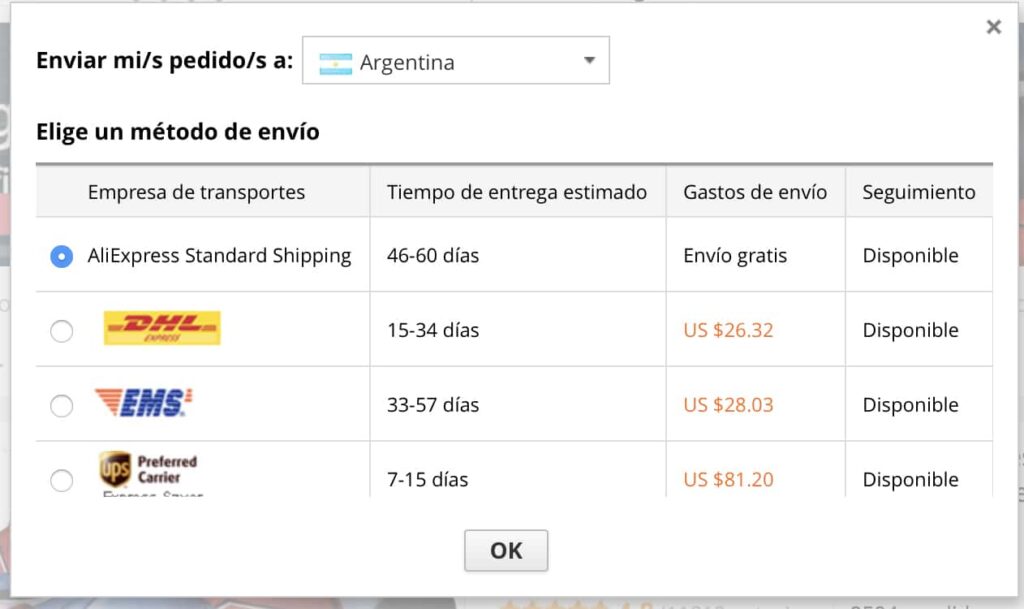Click the UPS Preferred Carrier logo

click(148, 473)
